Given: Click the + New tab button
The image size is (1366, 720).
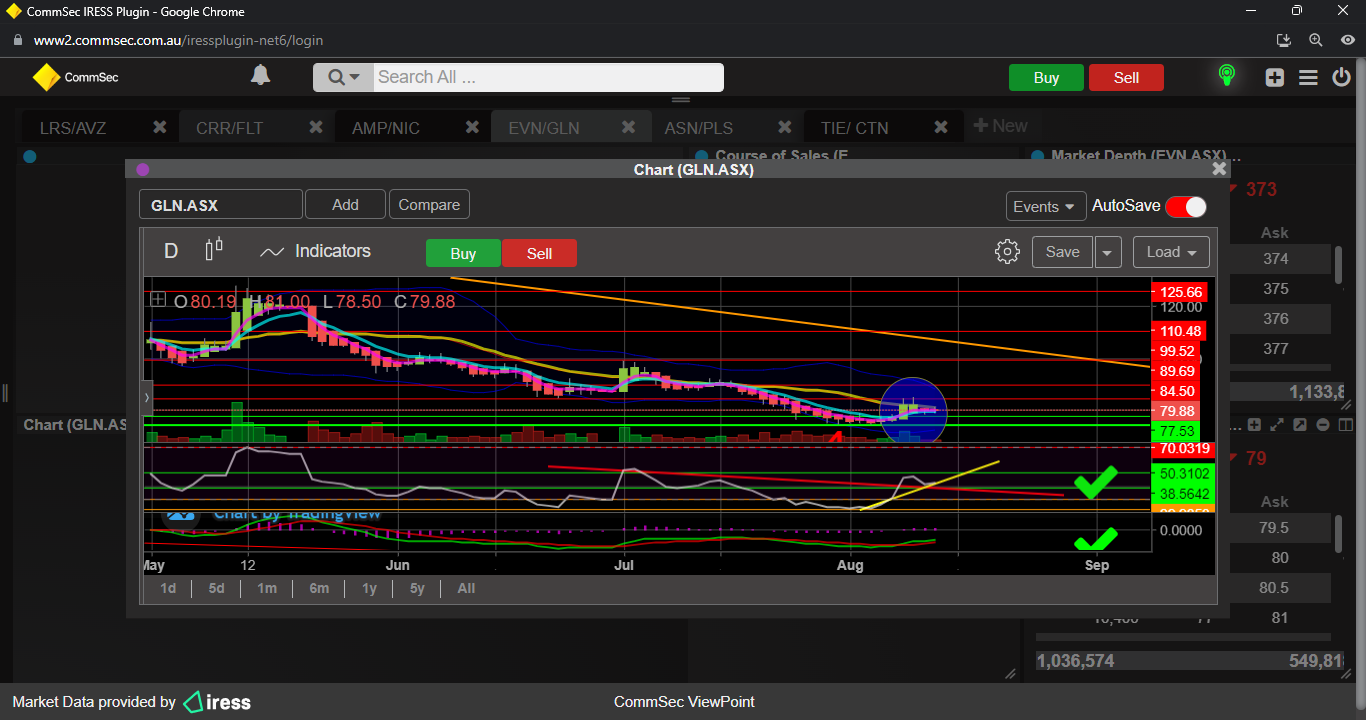Looking at the screenshot, I should point(1000,126).
